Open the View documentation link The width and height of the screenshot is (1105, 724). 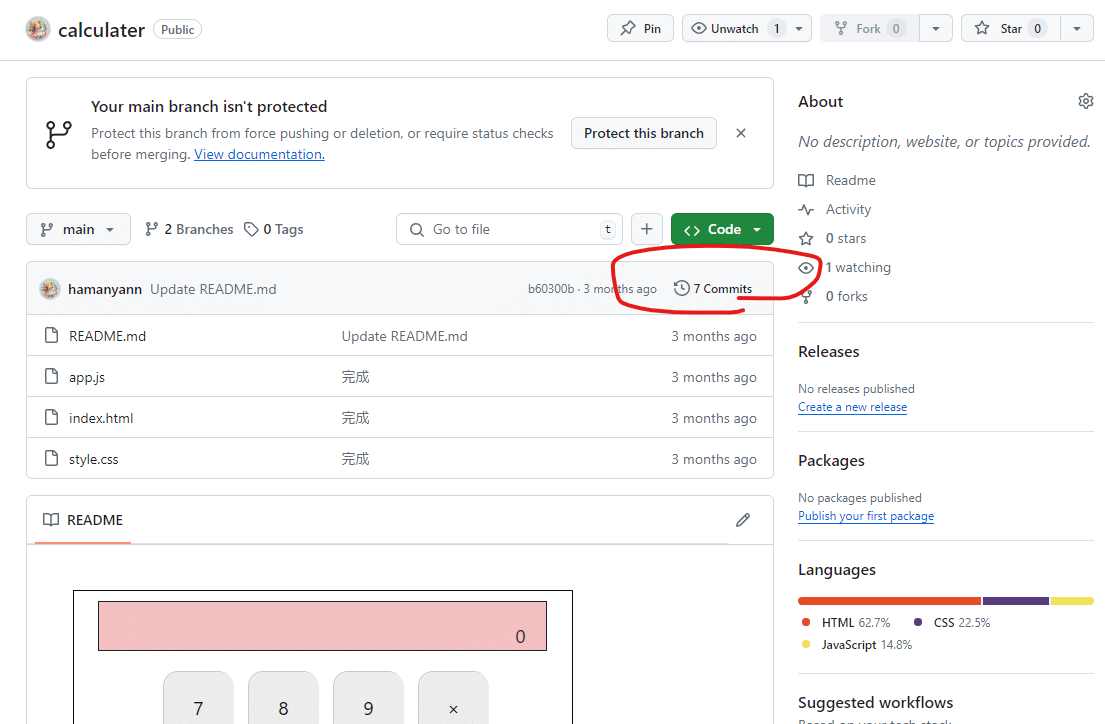(259, 154)
